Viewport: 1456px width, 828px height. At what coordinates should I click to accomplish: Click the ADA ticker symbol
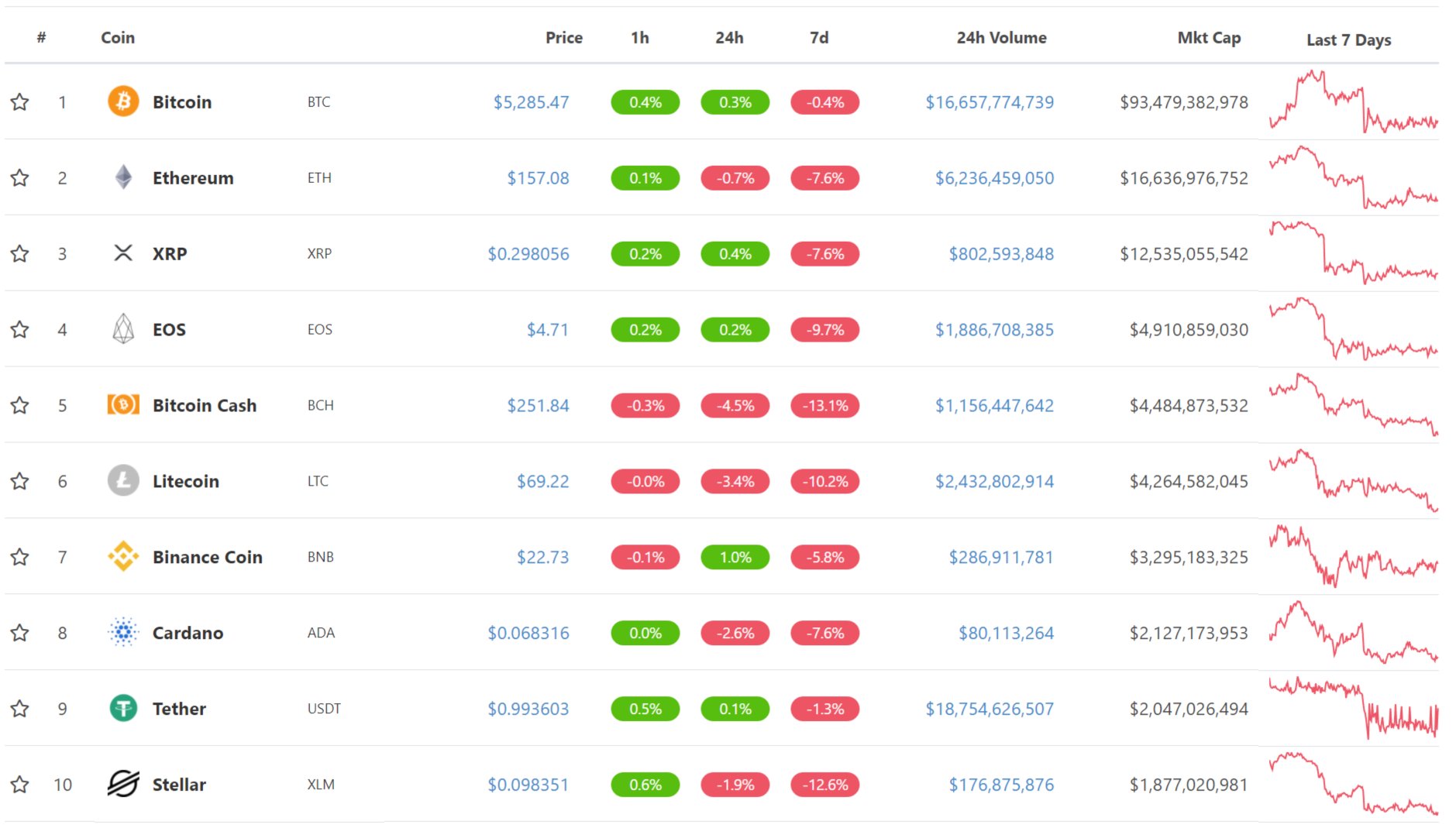point(321,633)
